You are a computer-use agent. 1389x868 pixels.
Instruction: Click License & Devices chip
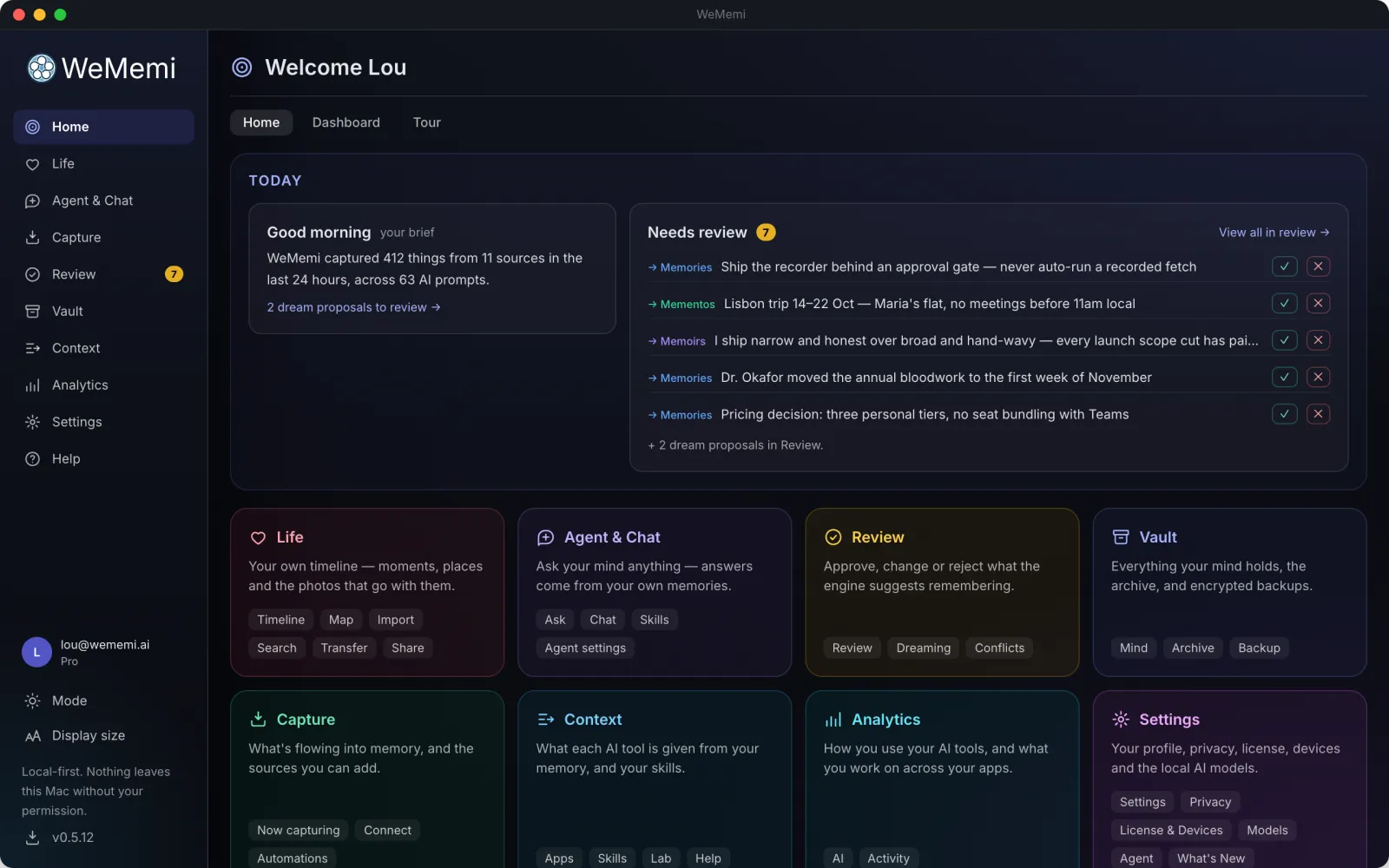[x=1171, y=831]
